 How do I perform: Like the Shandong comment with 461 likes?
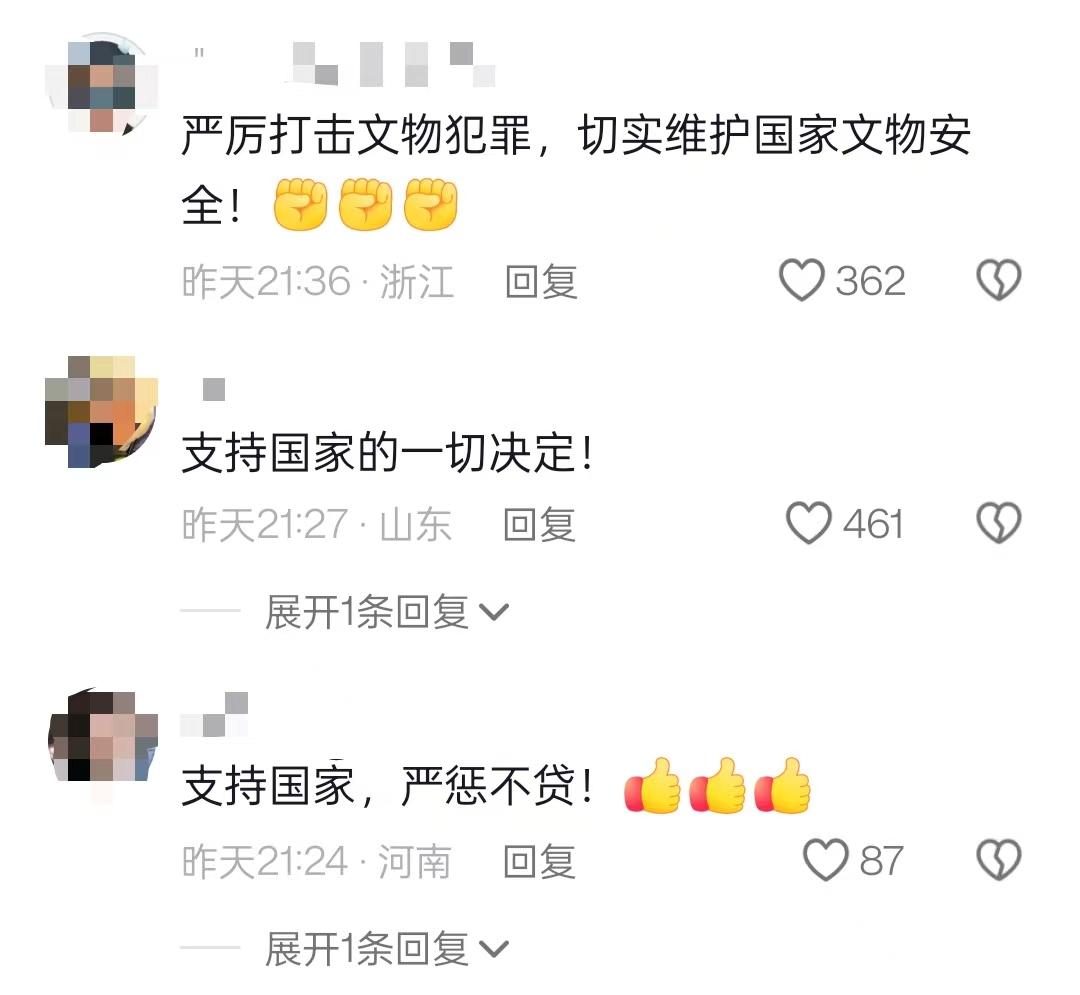click(809, 523)
